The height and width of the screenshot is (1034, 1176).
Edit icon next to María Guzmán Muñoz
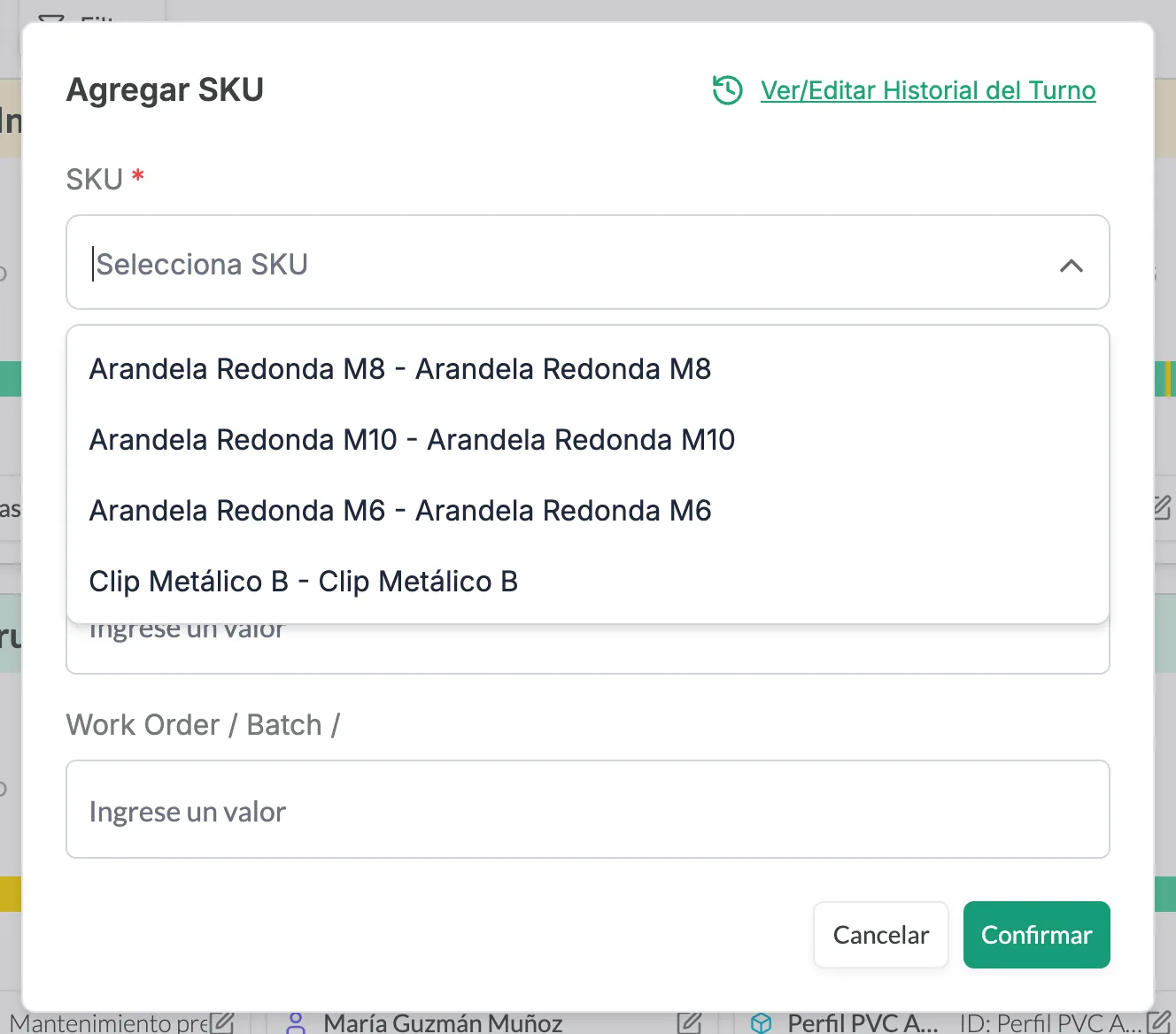click(x=689, y=1022)
